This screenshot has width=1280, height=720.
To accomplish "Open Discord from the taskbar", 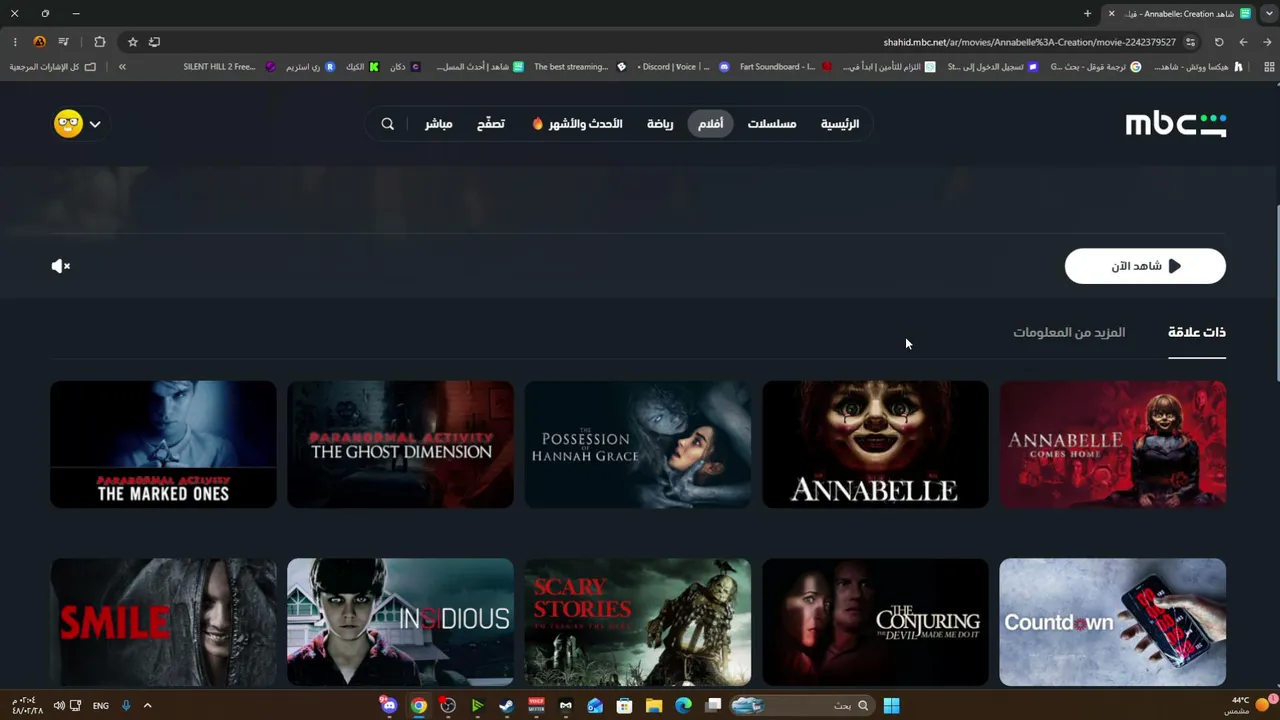I will tap(389, 706).
